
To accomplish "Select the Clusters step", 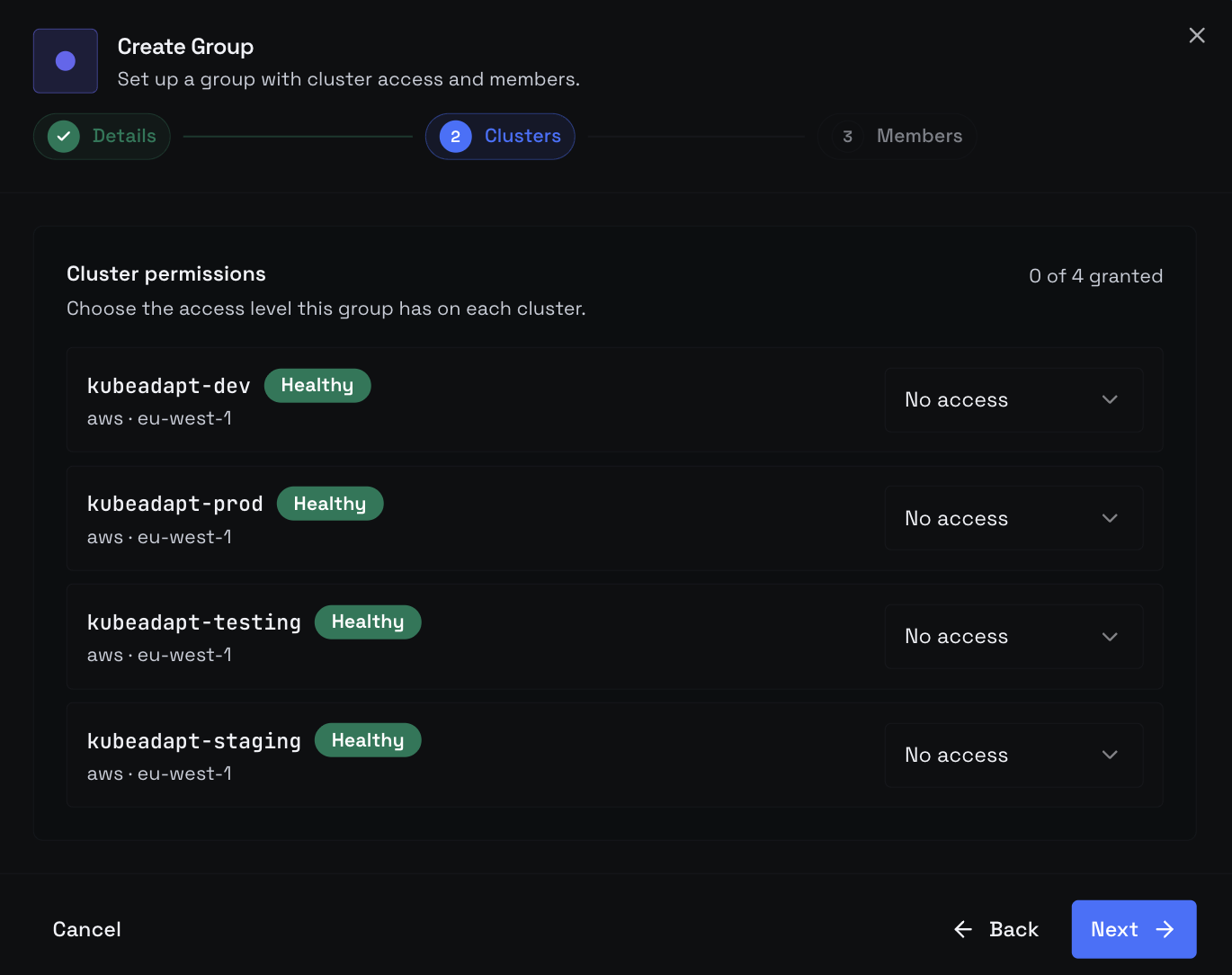I will pos(500,137).
